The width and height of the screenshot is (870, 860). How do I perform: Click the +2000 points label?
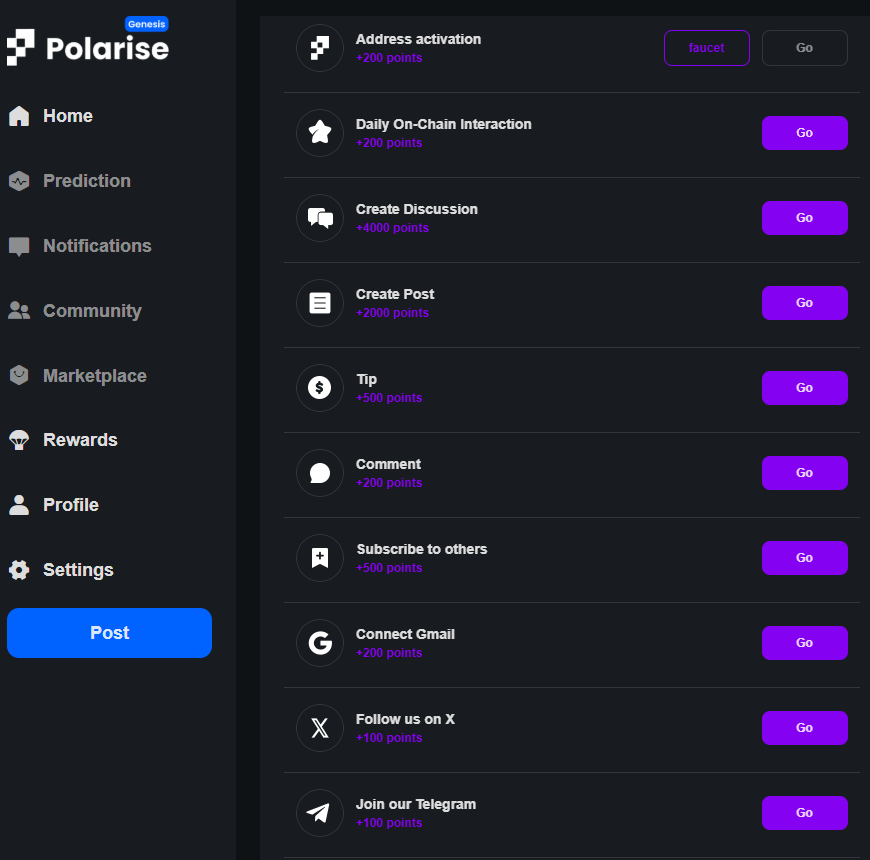click(392, 313)
